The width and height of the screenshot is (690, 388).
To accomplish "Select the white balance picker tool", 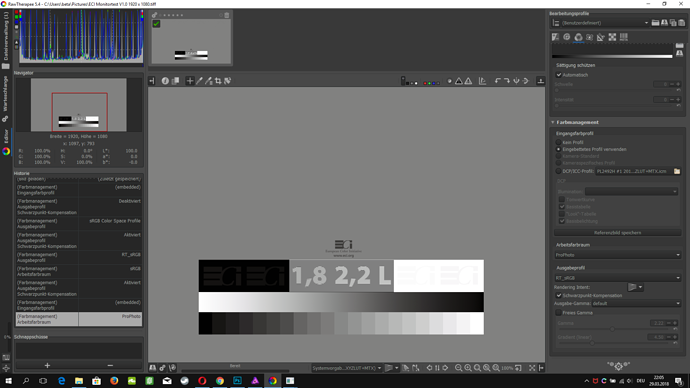I will tap(199, 81).
